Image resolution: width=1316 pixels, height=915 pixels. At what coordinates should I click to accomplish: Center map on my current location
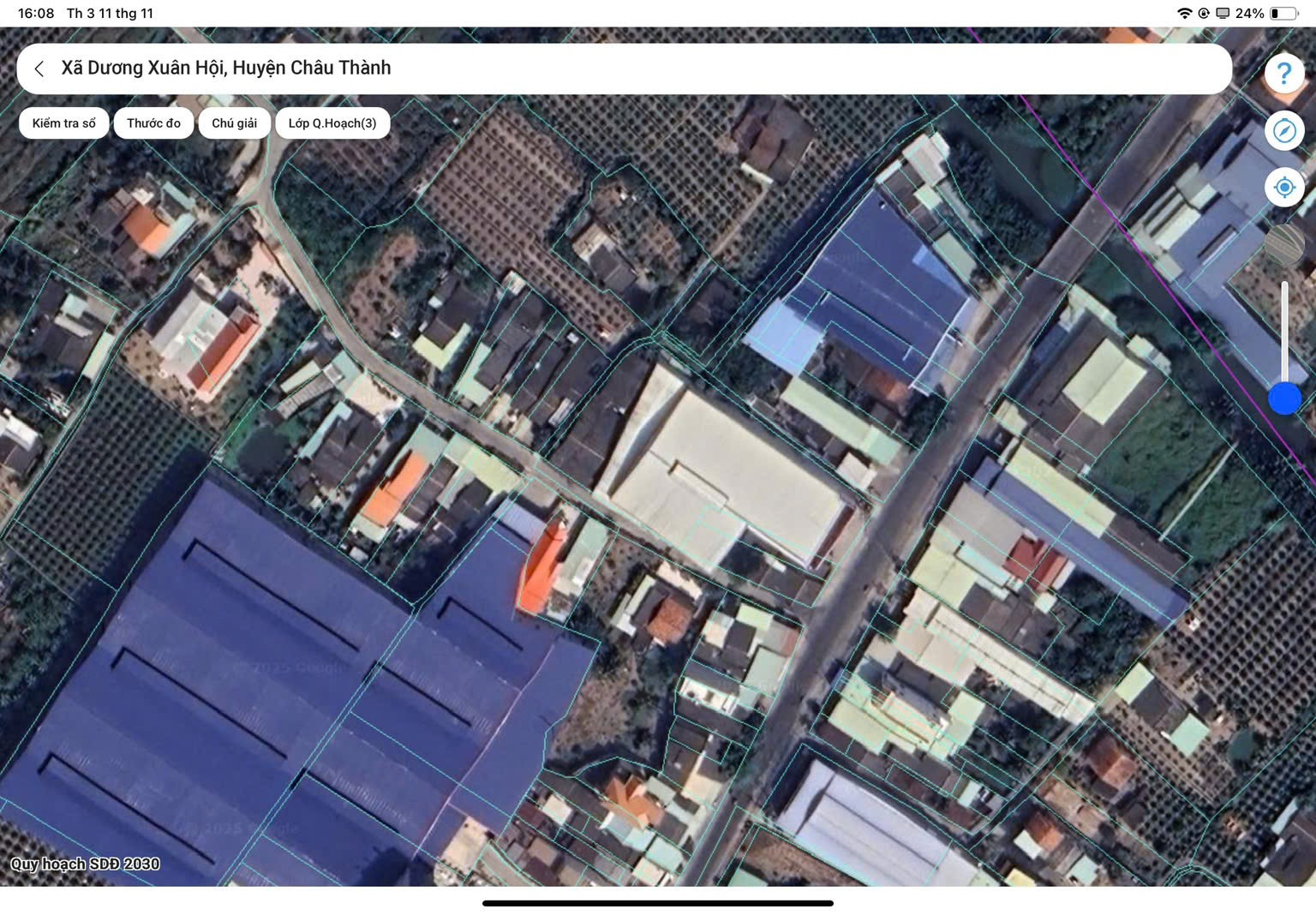(x=1283, y=188)
